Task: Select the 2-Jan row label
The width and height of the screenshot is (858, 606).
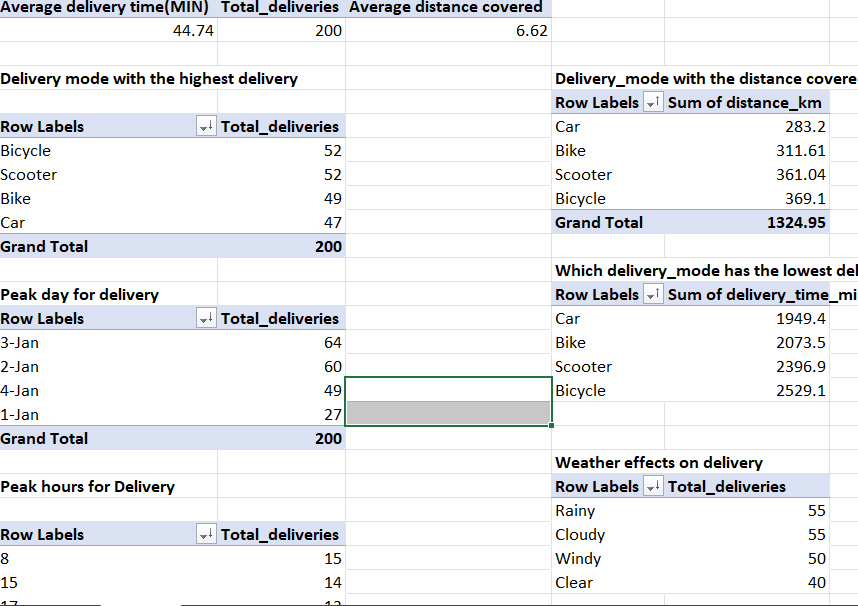Action: pyautogui.click(x=108, y=367)
